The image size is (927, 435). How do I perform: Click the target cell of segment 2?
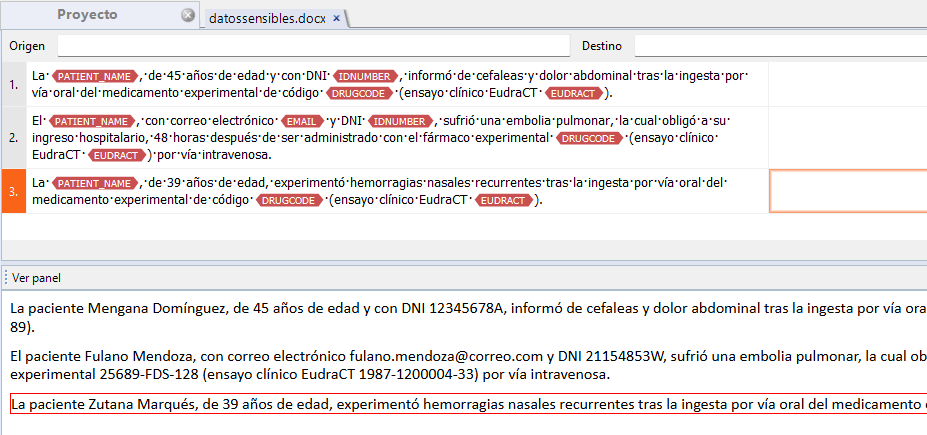(848, 138)
